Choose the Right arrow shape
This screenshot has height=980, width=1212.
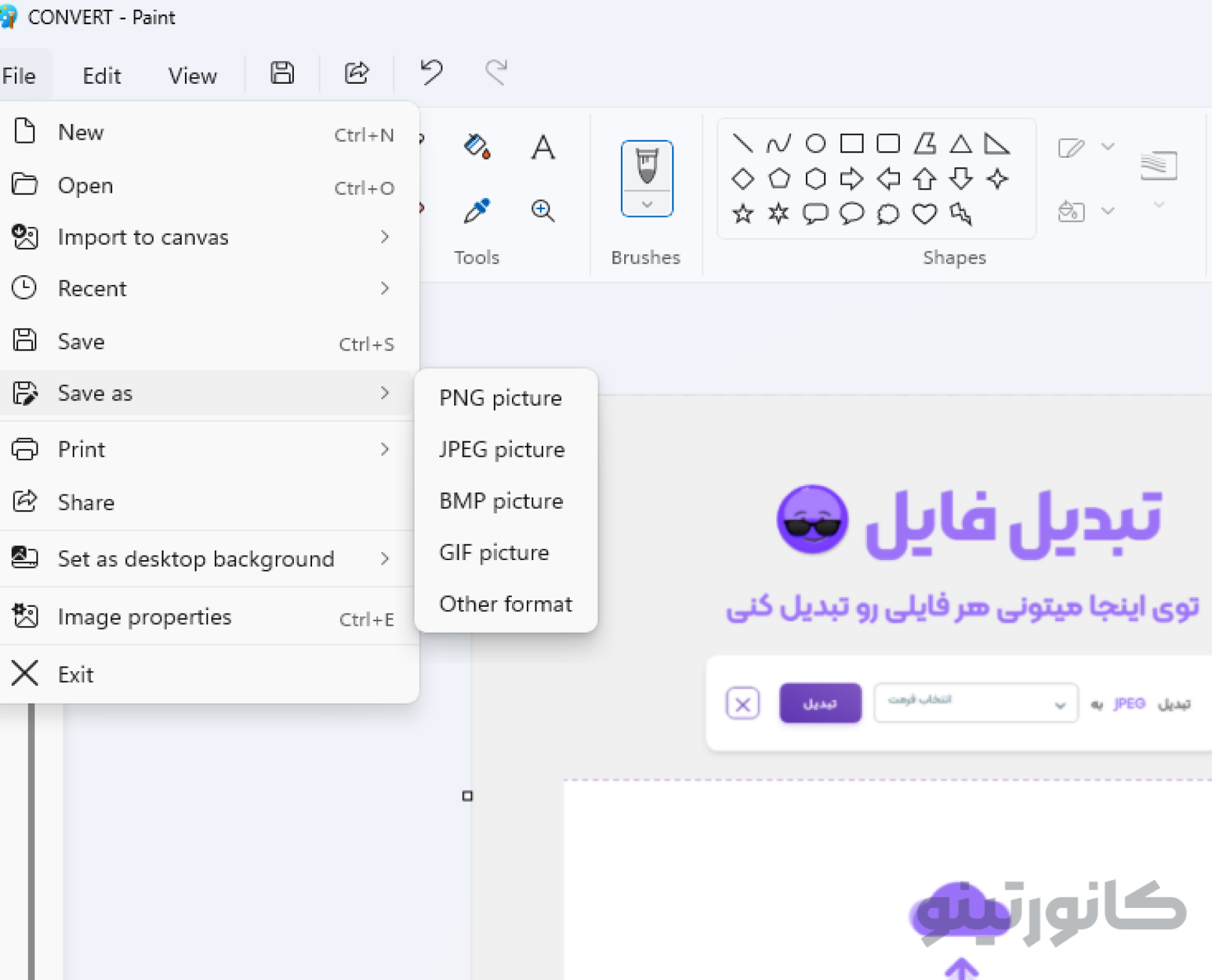click(852, 178)
